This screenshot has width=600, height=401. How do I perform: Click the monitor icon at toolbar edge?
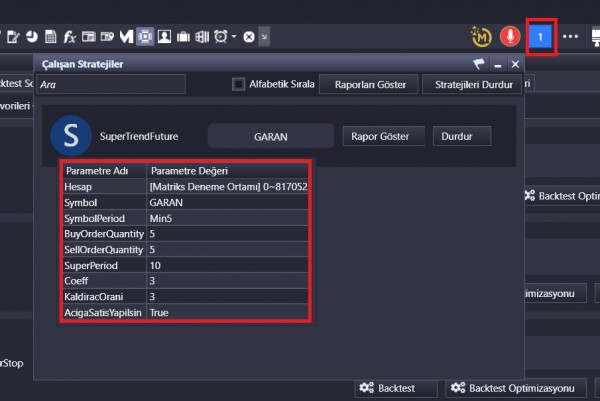point(595,37)
